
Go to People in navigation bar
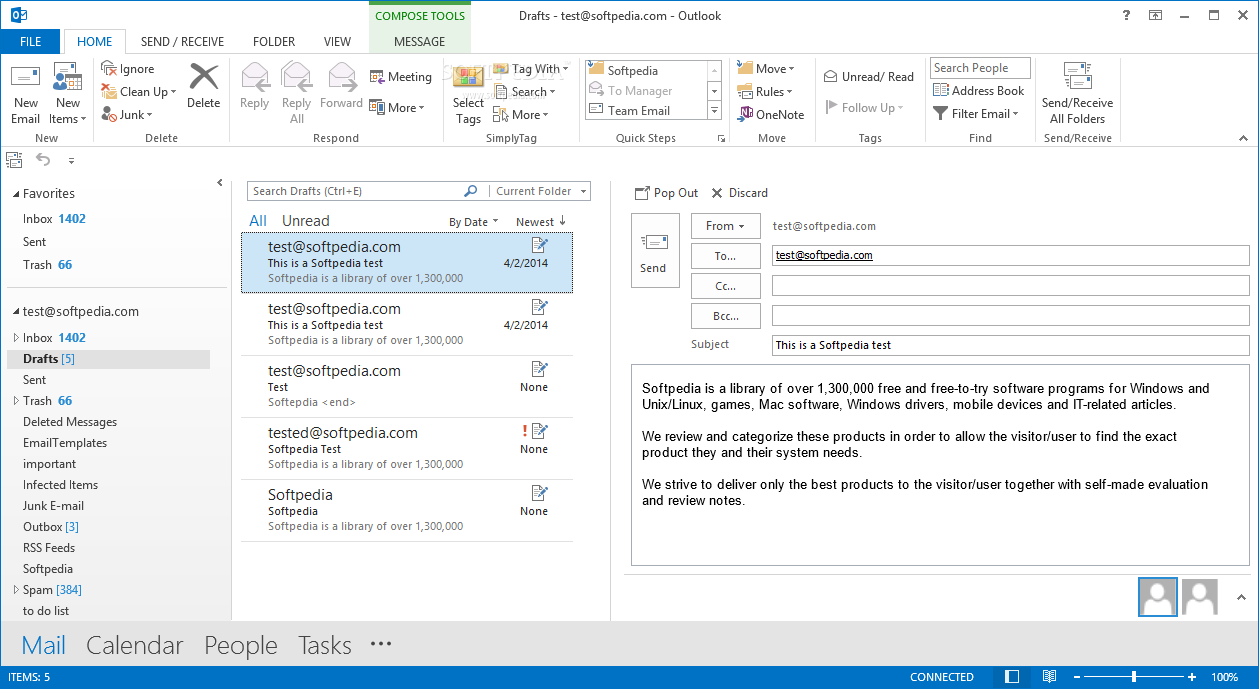[x=241, y=646]
